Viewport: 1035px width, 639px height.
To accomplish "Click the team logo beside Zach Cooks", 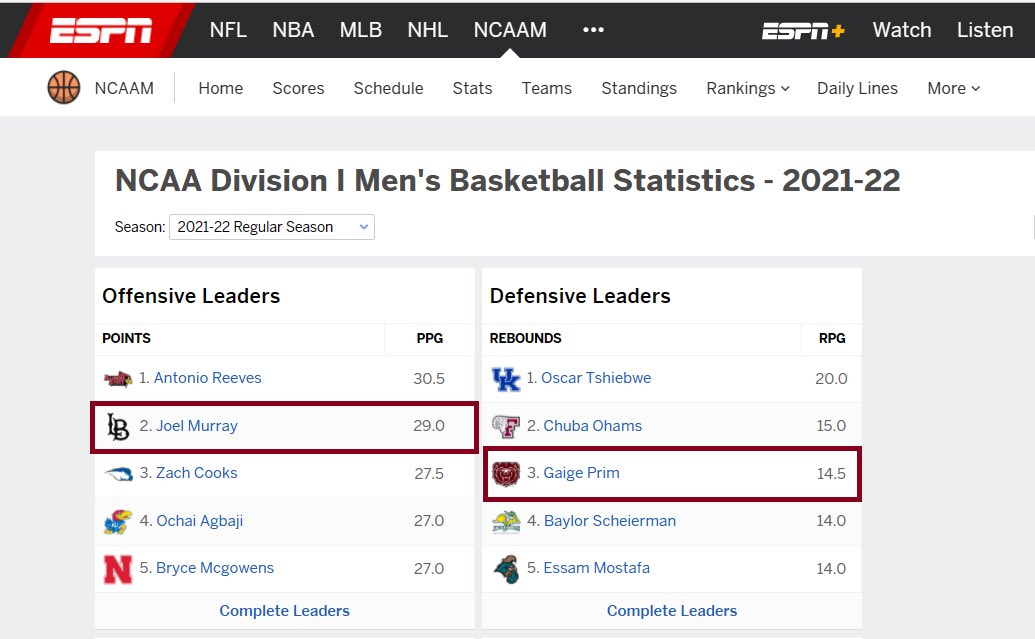I will pos(119,474).
